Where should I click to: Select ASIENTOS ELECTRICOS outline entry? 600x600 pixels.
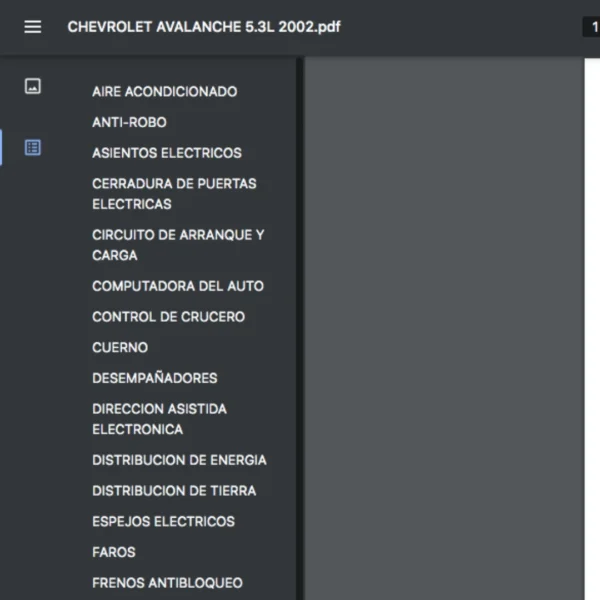coord(166,154)
